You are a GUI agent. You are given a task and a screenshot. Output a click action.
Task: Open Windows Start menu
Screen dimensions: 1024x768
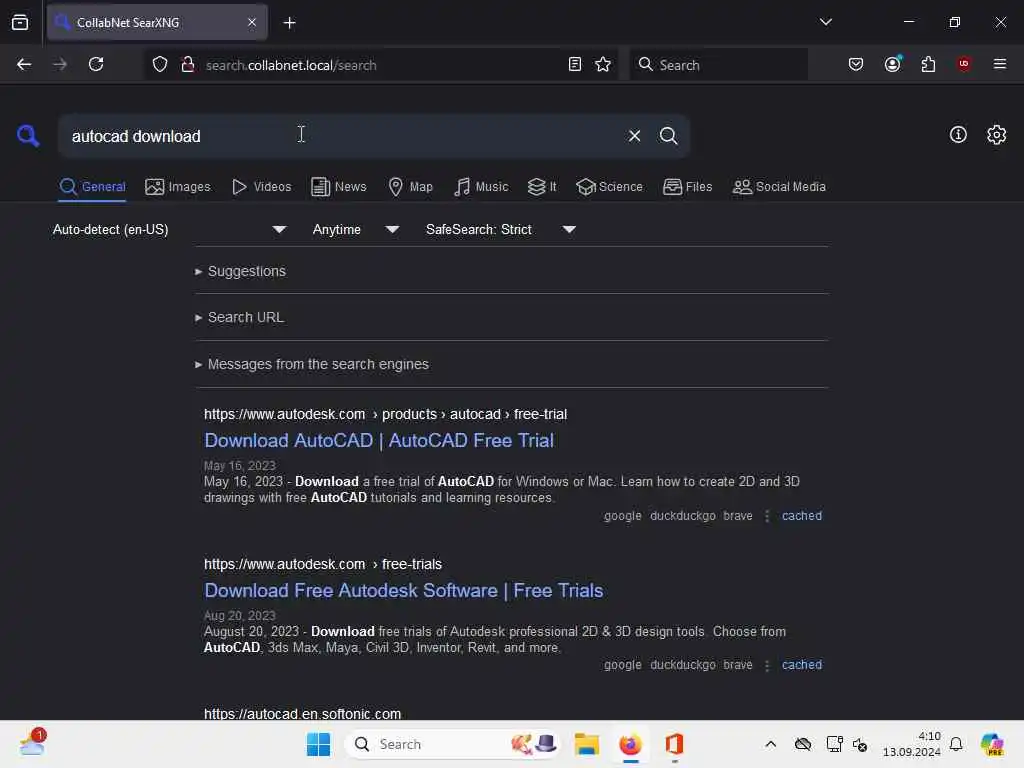point(318,744)
